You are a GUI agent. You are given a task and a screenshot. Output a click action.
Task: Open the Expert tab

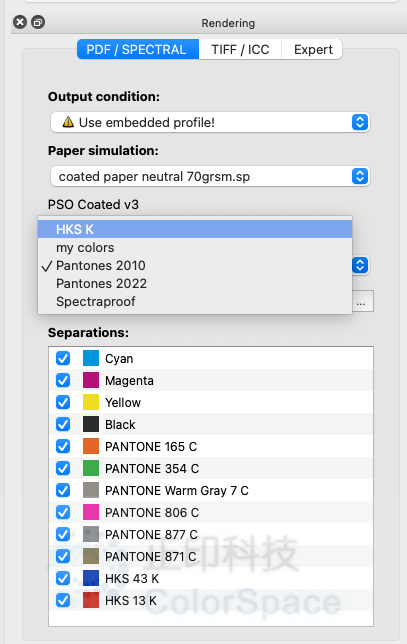click(313, 49)
